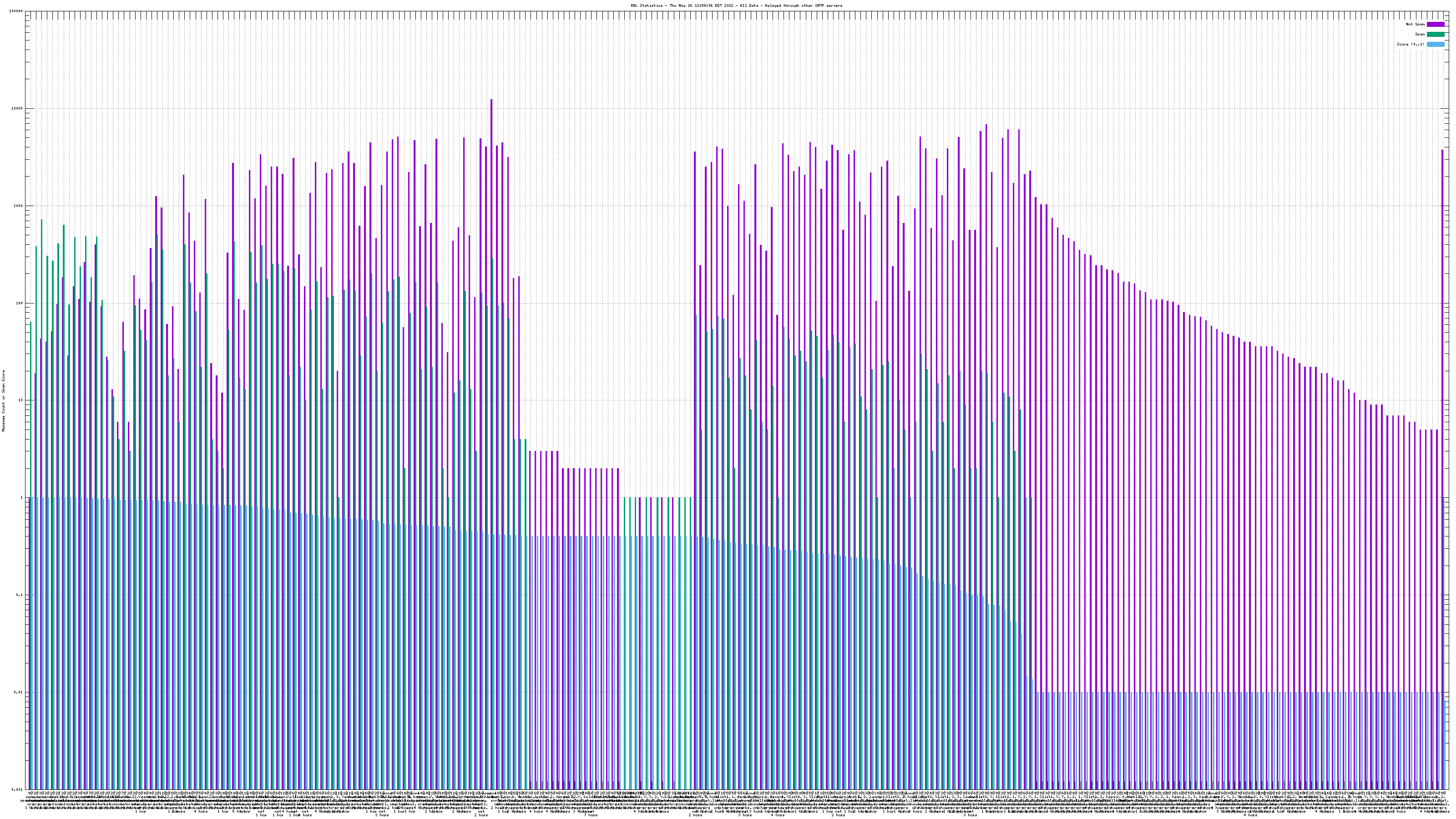
Task: Click the 0.01 y-axis tick label
Action: (19, 692)
